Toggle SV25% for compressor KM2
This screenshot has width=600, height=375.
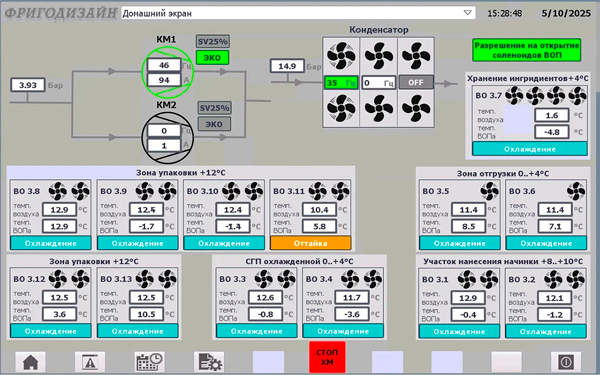tap(214, 108)
